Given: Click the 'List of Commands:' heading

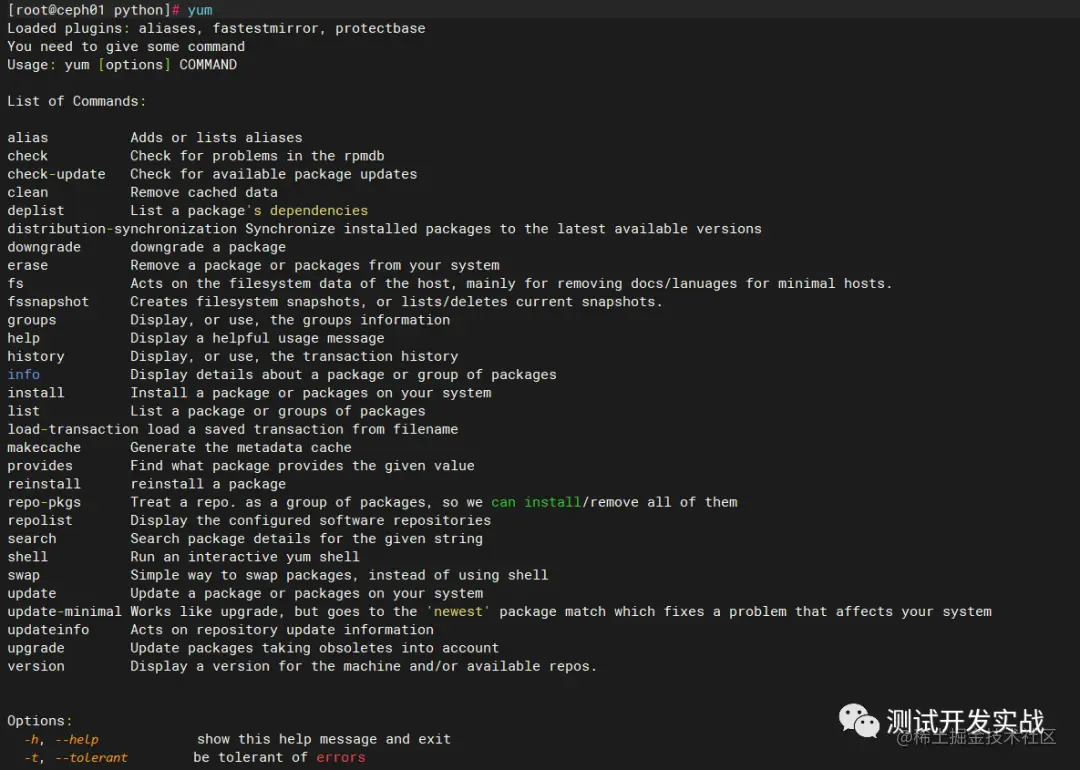Looking at the screenshot, I should [76, 101].
